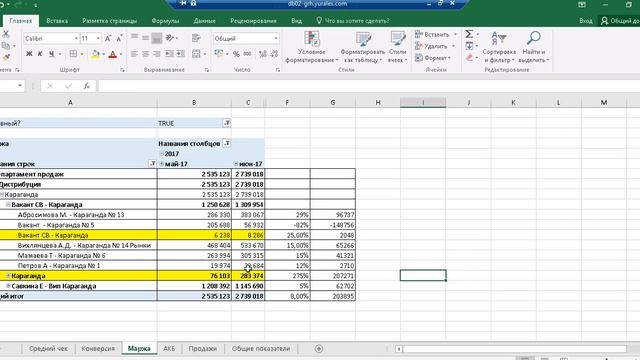Image resolution: width=640 pixels, height=360 pixels.
Task: Click Вход sign-in link
Action: pos(586,21)
